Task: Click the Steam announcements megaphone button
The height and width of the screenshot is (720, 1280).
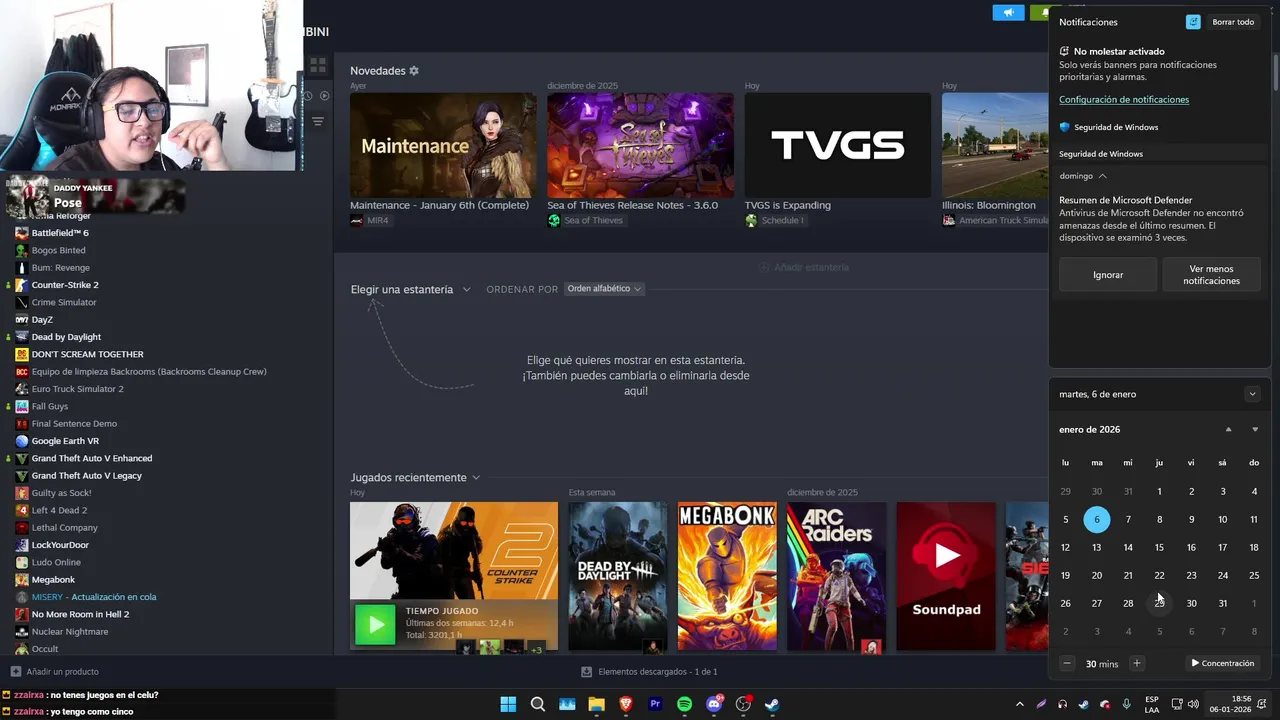Action: (1008, 12)
